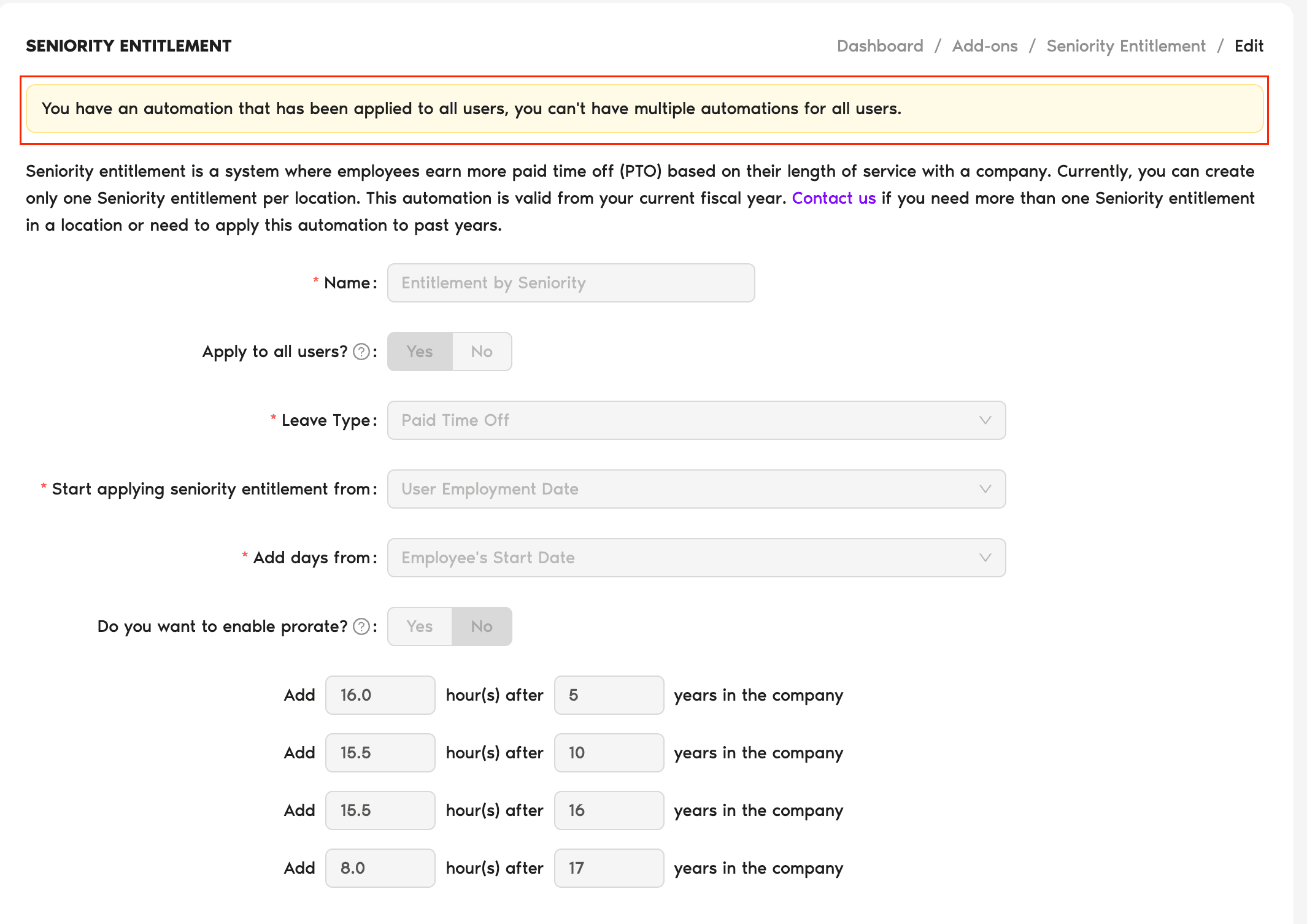This screenshot has width=1307, height=924.
Task: Click the 17 years input field
Action: pyautogui.click(x=608, y=868)
